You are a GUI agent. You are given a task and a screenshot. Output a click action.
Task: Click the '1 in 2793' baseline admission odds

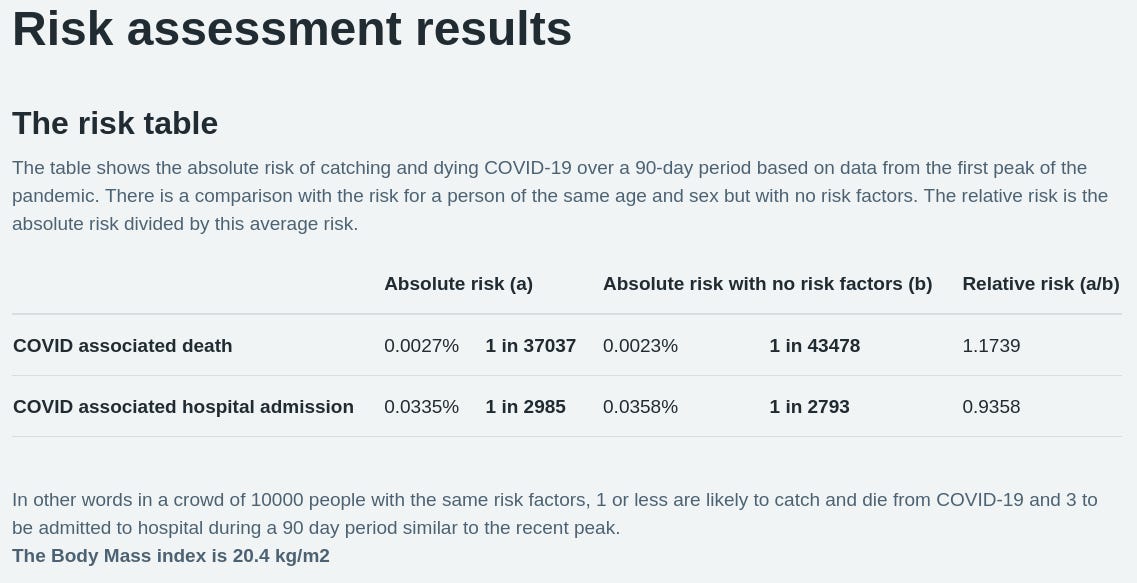[809, 407]
